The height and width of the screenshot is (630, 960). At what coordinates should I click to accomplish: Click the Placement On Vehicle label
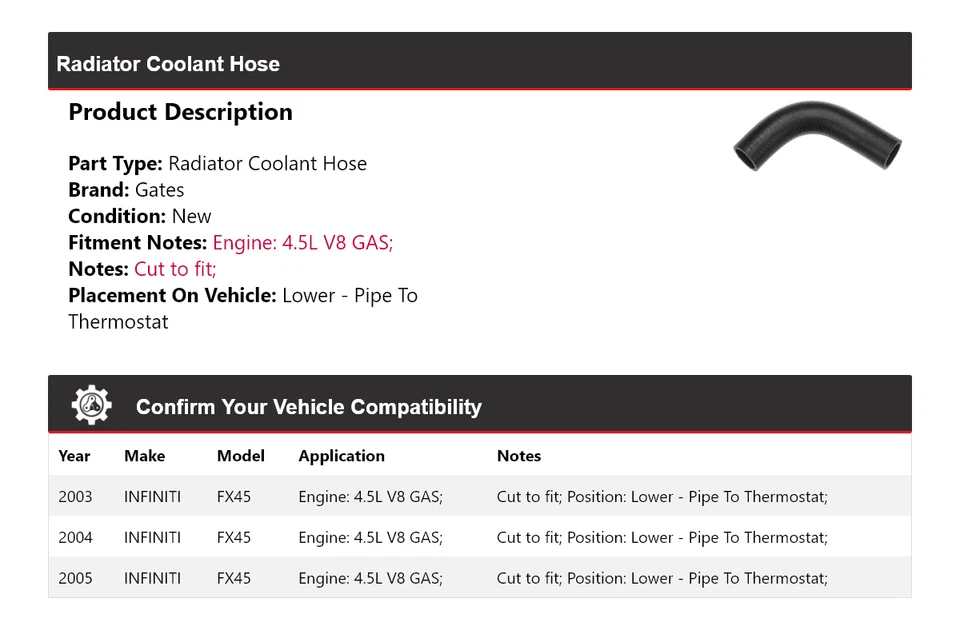click(172, 296)
